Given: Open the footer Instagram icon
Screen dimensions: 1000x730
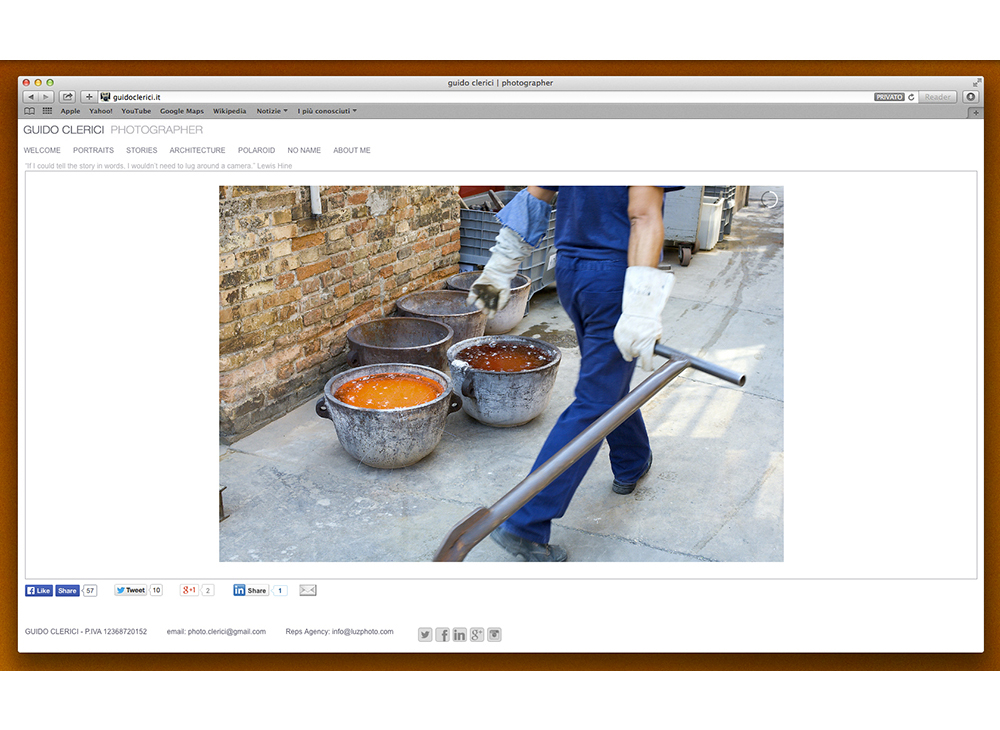Looking at the screenshot, I should [x=494, y=634].
